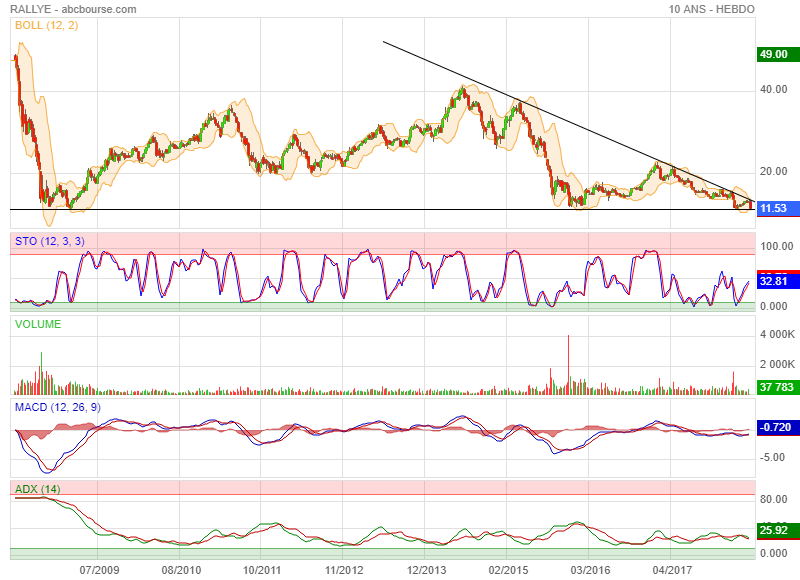The width and height of the screenshot is (800, 580).
Task: Click the ADX (14) indicator label
Action: pos(37,489)
